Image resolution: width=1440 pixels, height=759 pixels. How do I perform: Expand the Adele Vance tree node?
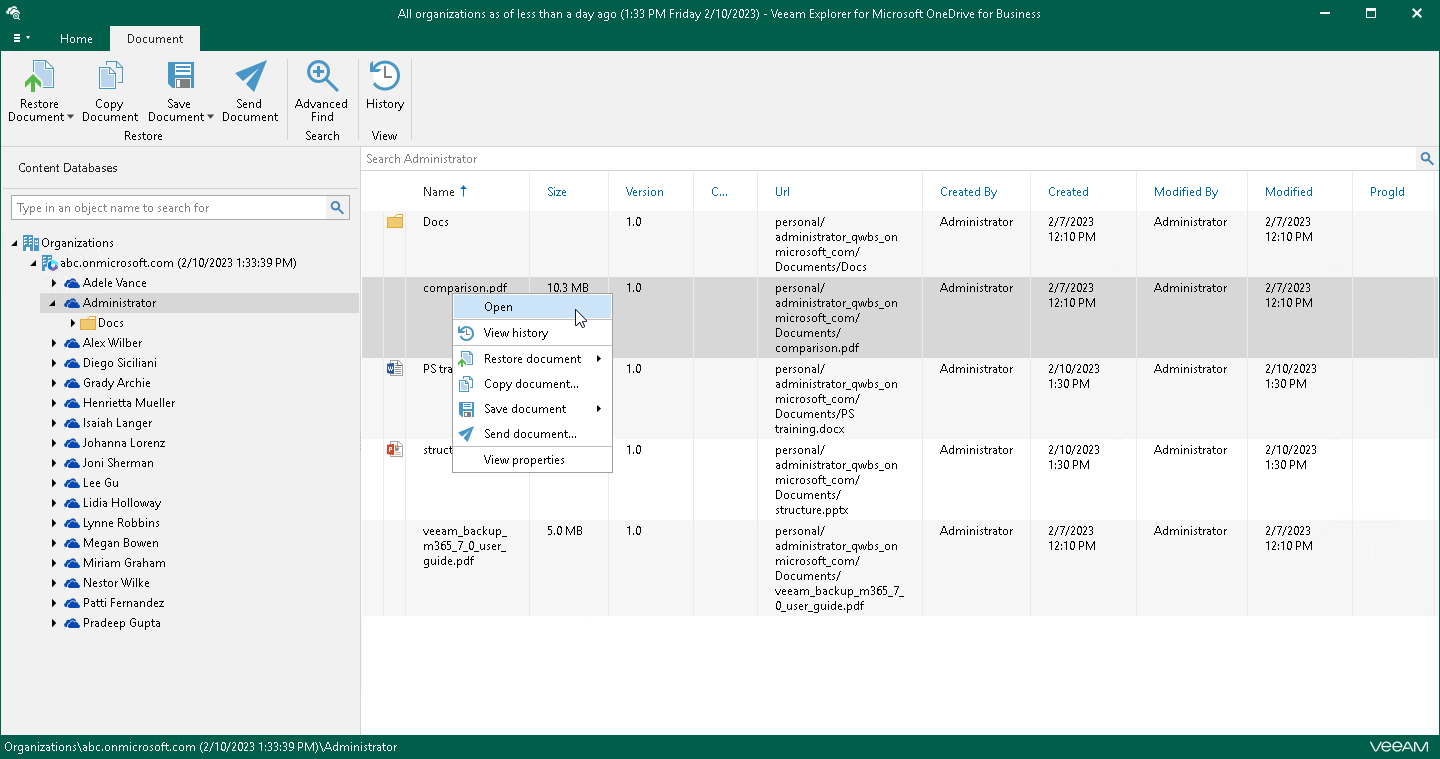click(x=54, y=283)
